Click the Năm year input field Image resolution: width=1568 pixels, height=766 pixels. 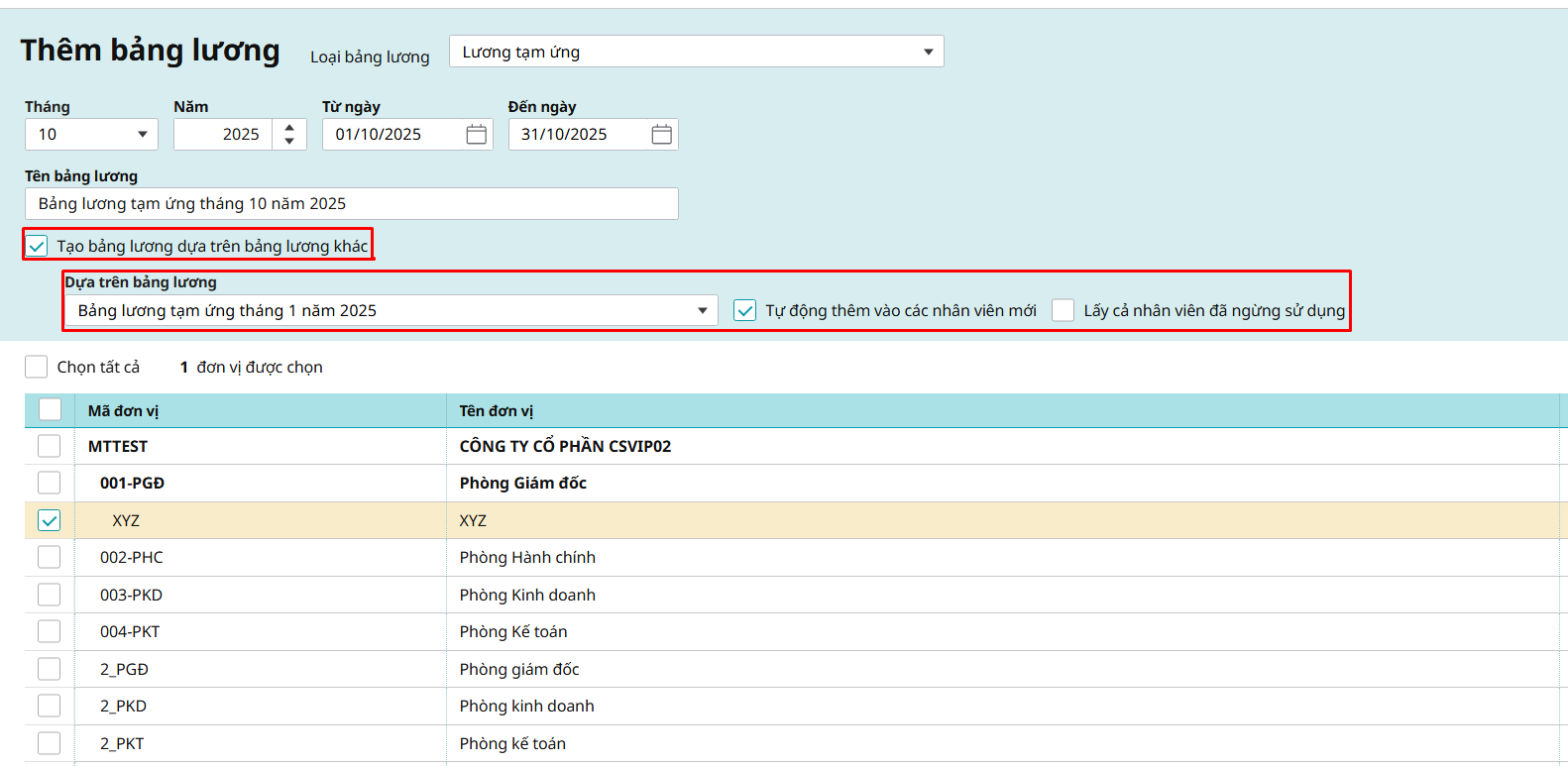tap(225, 135)
